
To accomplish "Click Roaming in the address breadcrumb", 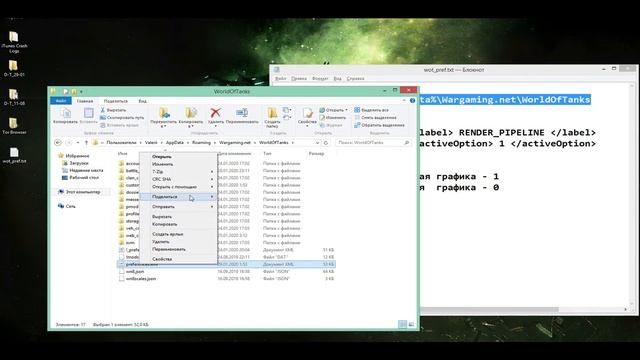I will point(201,142).
